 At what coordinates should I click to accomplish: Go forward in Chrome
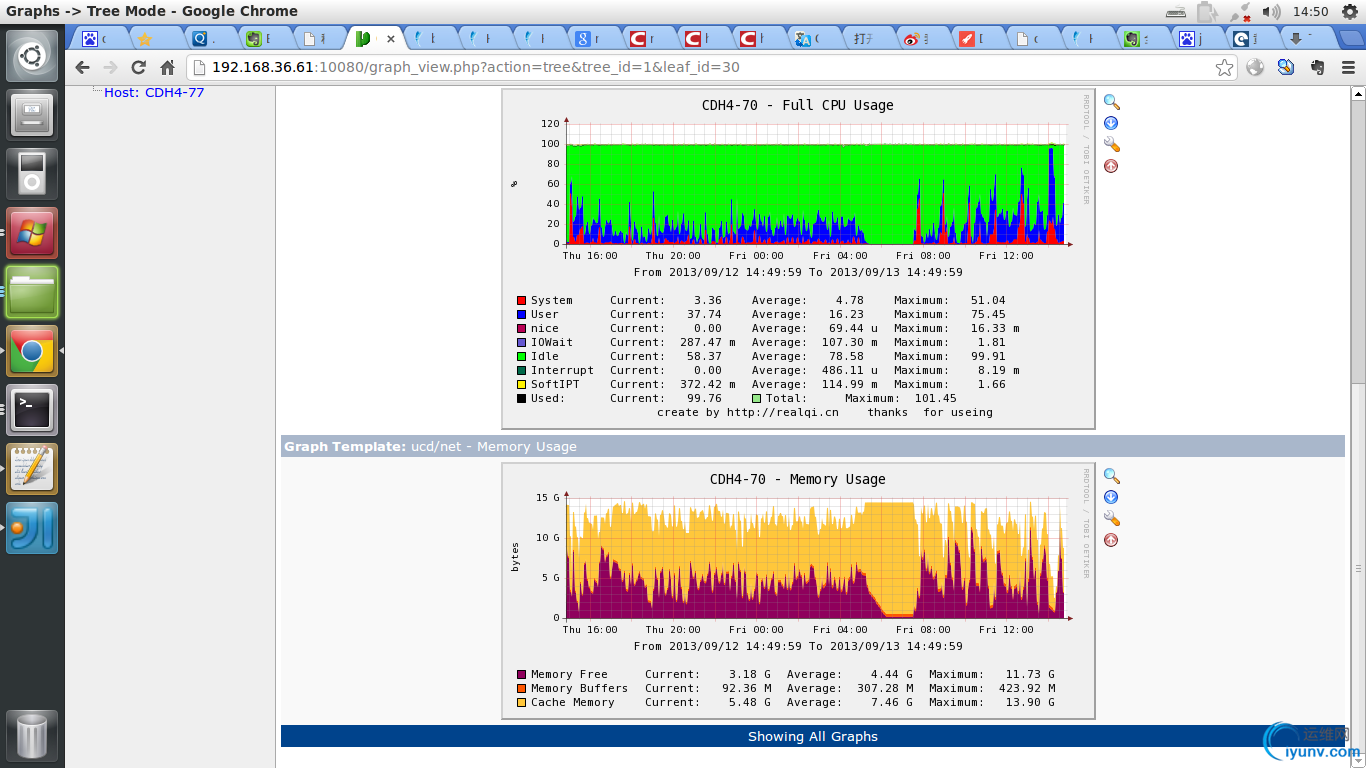pyautogui.click(x=111, y=67)
